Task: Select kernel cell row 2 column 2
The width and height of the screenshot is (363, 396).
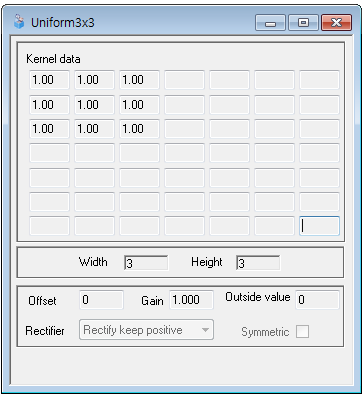Action: pyautogui.click(x=94, y=105)
